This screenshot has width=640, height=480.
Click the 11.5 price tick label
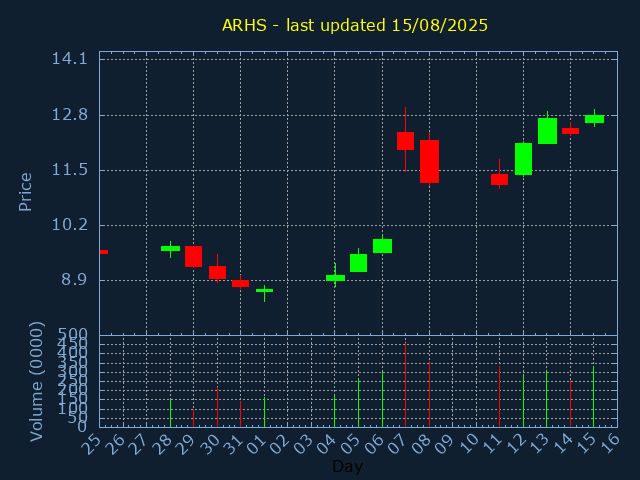click(70, 170)
